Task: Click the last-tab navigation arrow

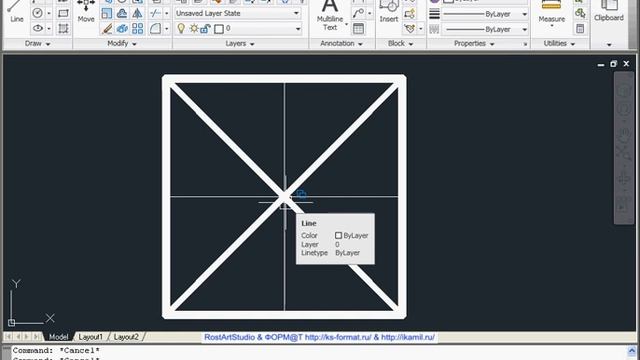Action: coord(36,337)
